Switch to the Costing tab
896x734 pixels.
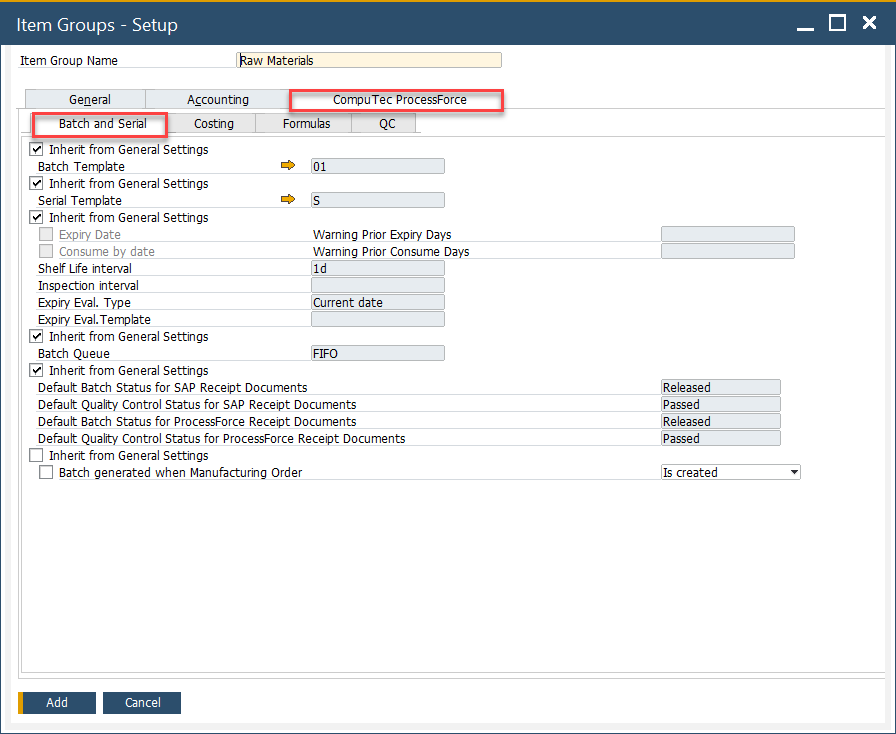[214, 124]
